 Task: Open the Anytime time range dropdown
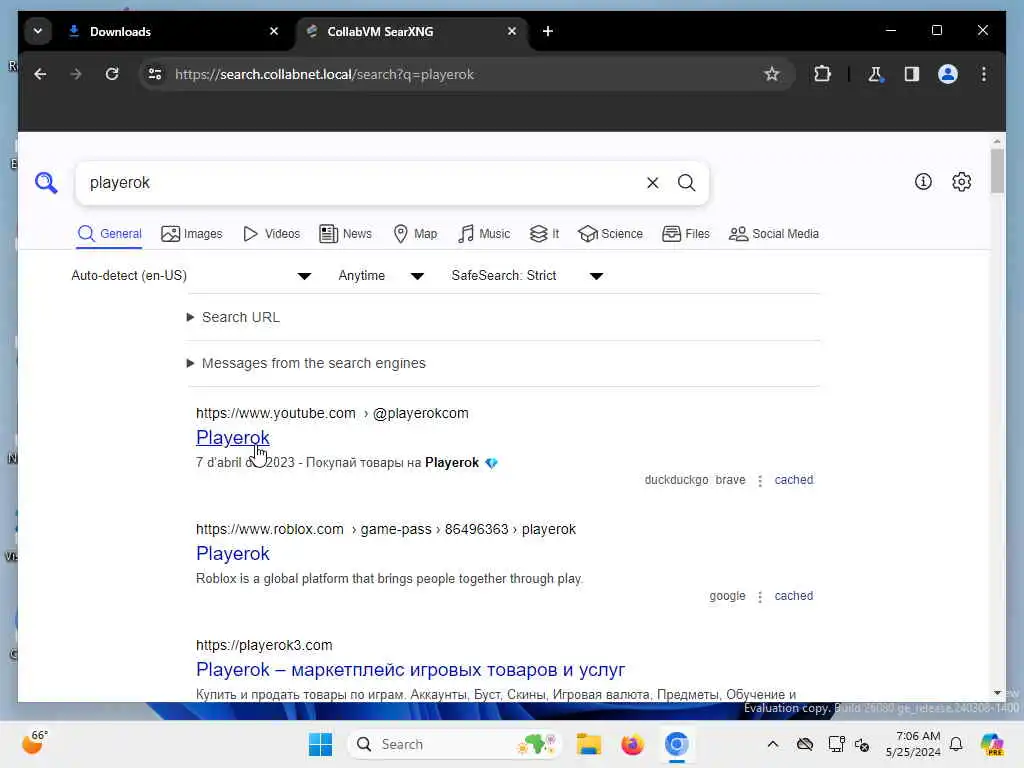click(x=381, y=276)
